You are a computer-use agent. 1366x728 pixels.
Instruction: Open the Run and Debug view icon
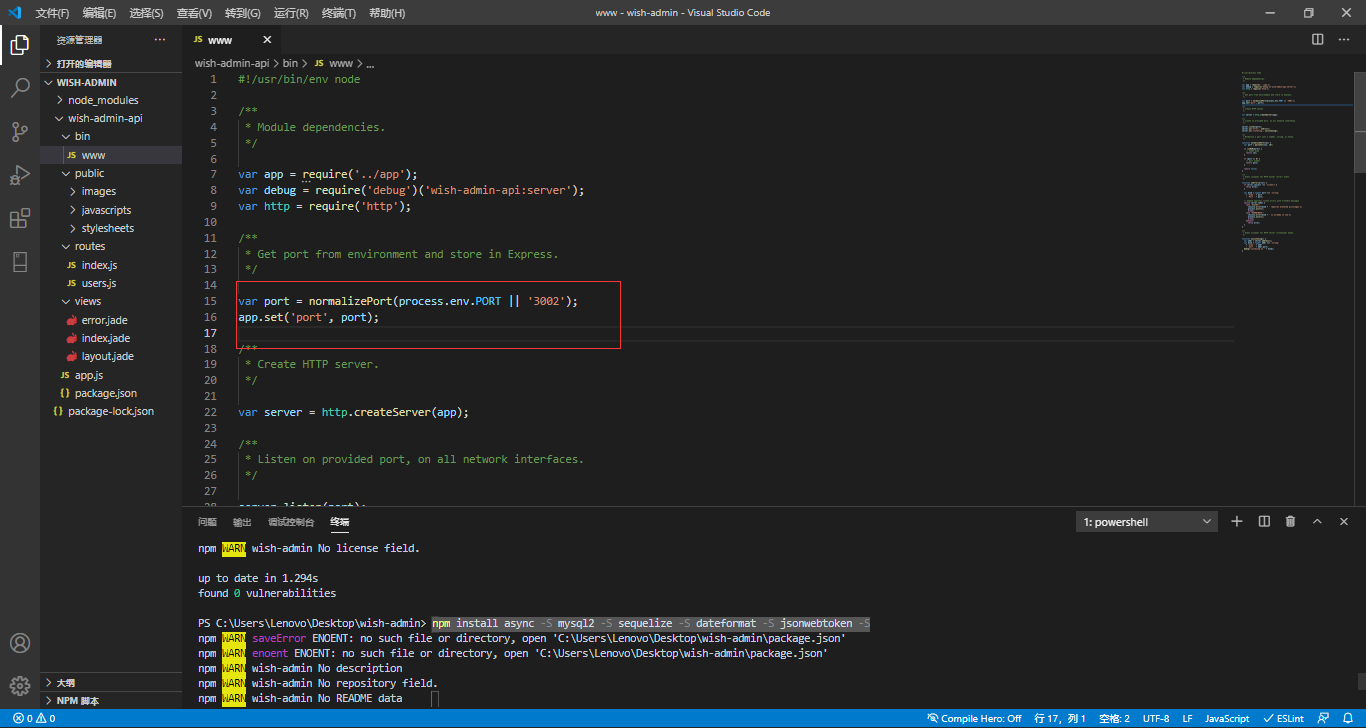19,175
